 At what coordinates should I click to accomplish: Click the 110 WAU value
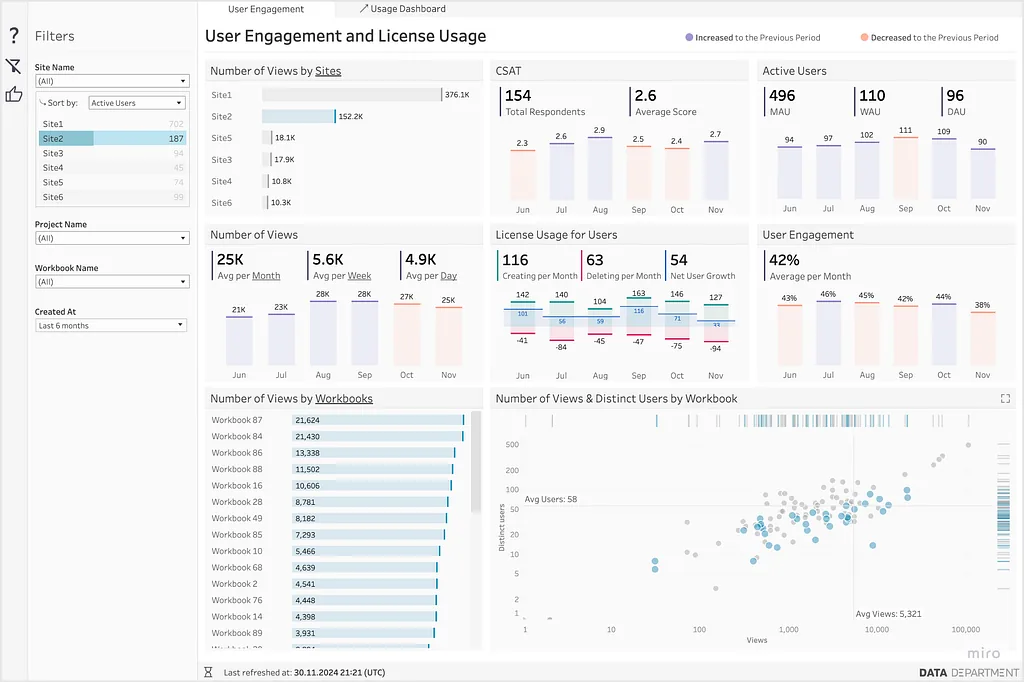872,95
